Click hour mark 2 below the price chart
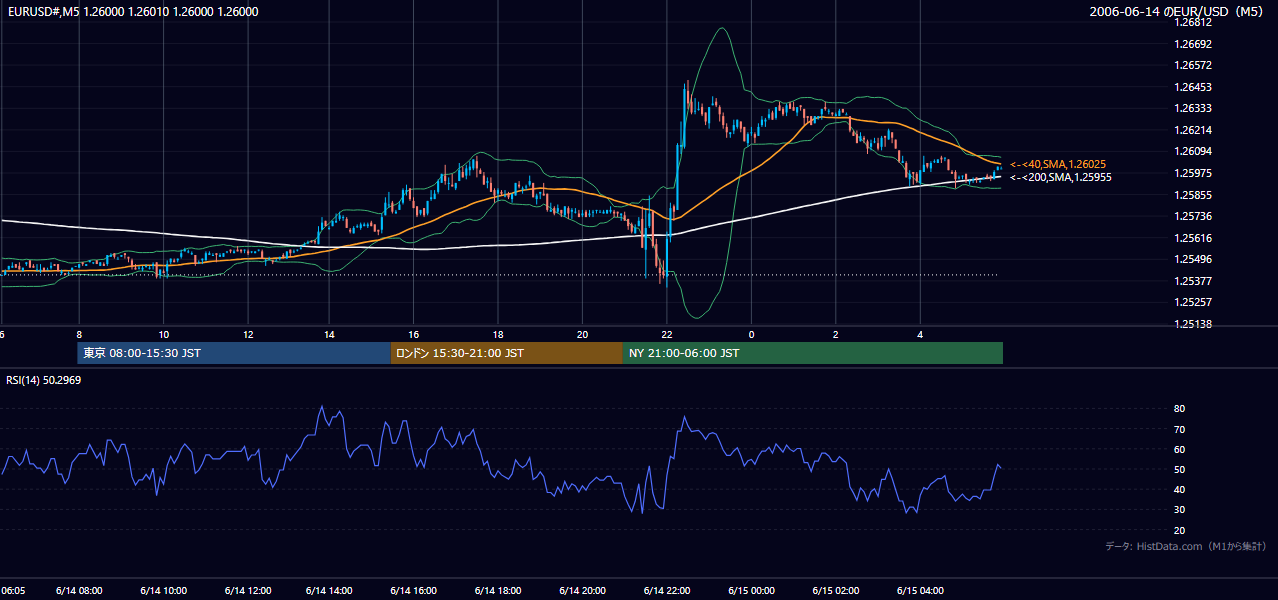 pyautogui.click(x=836, y=334)
